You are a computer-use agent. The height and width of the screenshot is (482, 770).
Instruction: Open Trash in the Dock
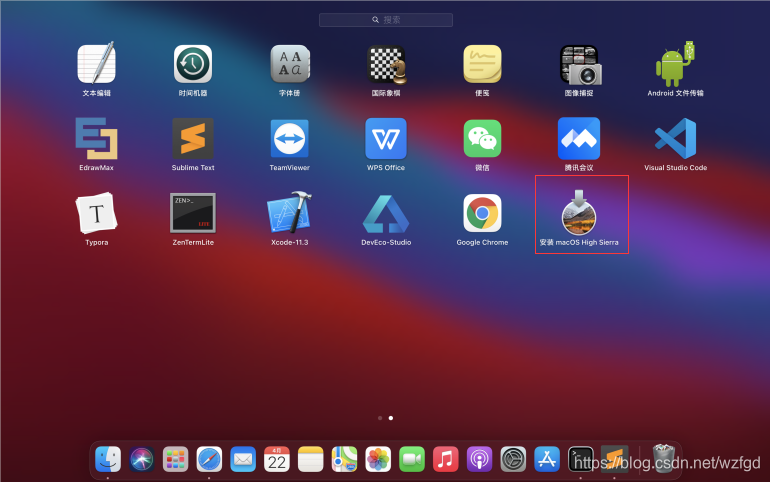pos(664,458)
